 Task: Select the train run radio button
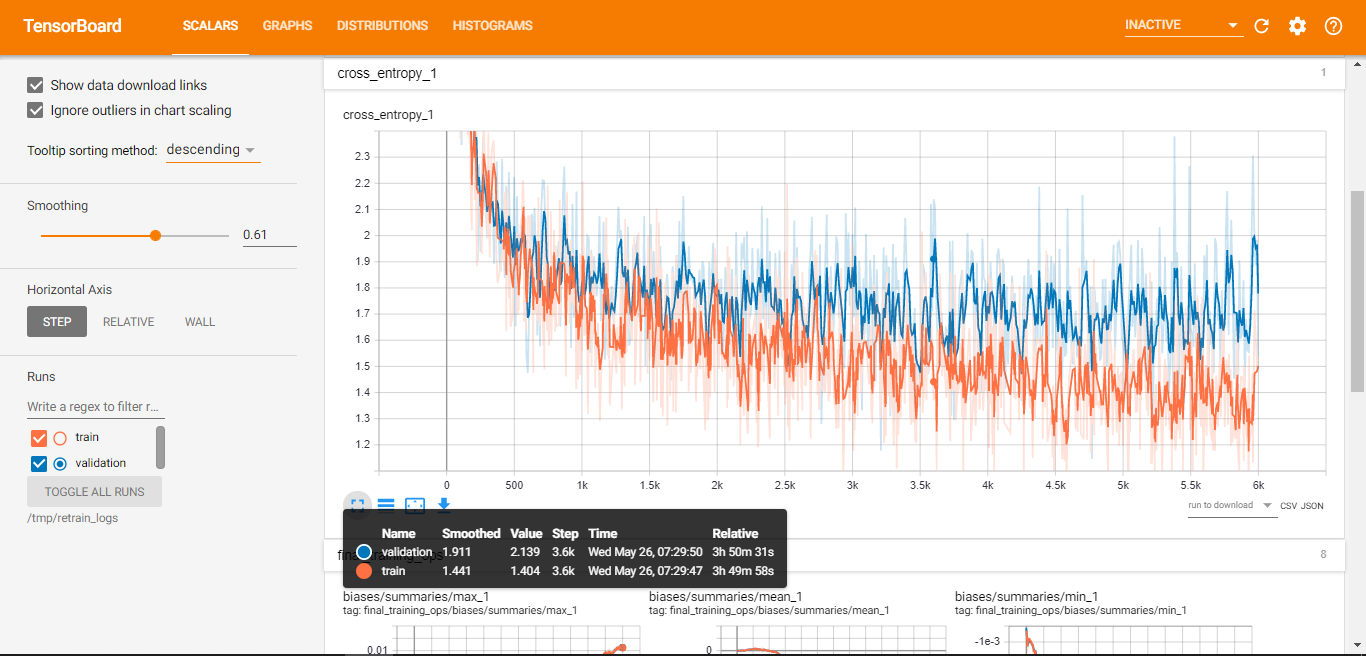(60, 438)
